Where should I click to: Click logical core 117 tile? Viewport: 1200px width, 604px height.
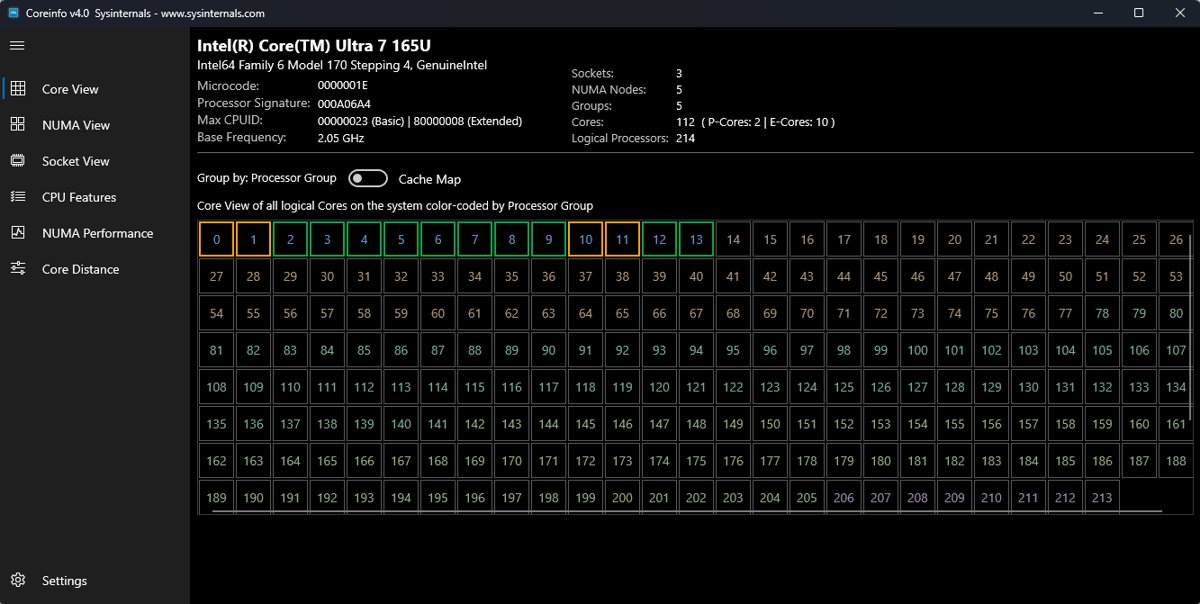tap(549, 388)
